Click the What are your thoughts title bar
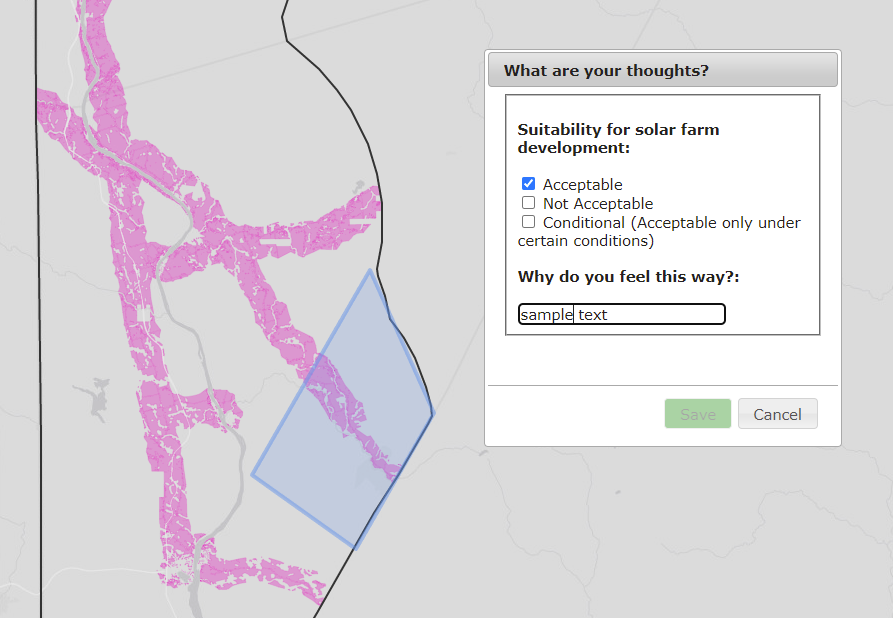Screen dimensions: 893x618 [662, 69]
